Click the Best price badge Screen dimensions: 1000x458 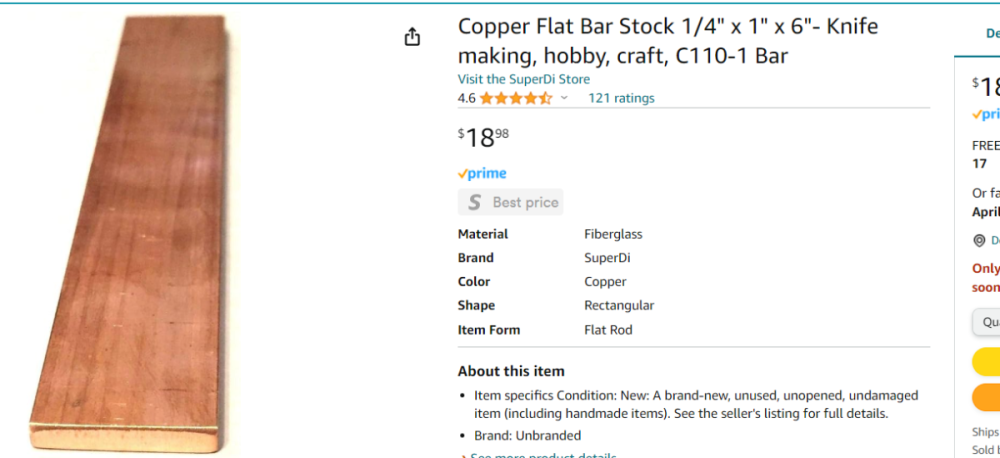tap(511, 202)
